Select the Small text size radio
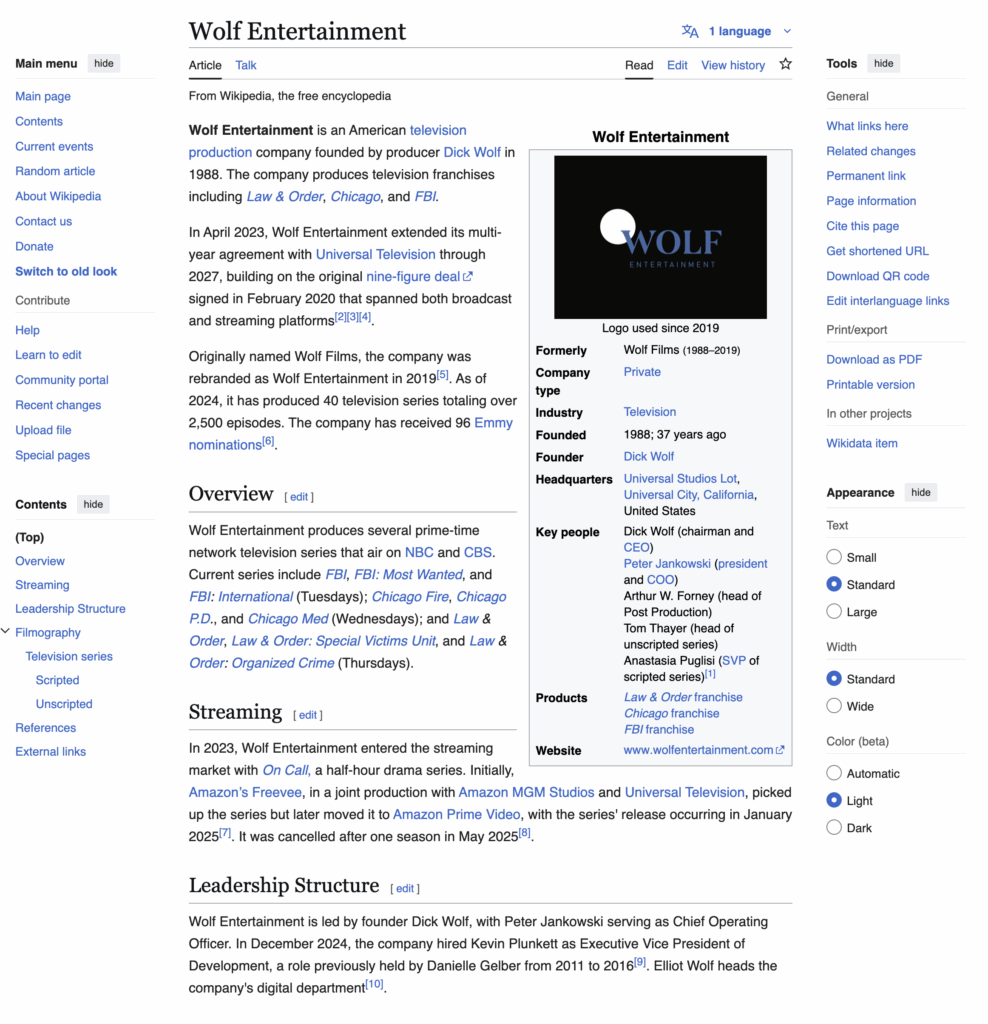Image resolution: width=988 pixels, height=1024 pixels. pos(834,557)
